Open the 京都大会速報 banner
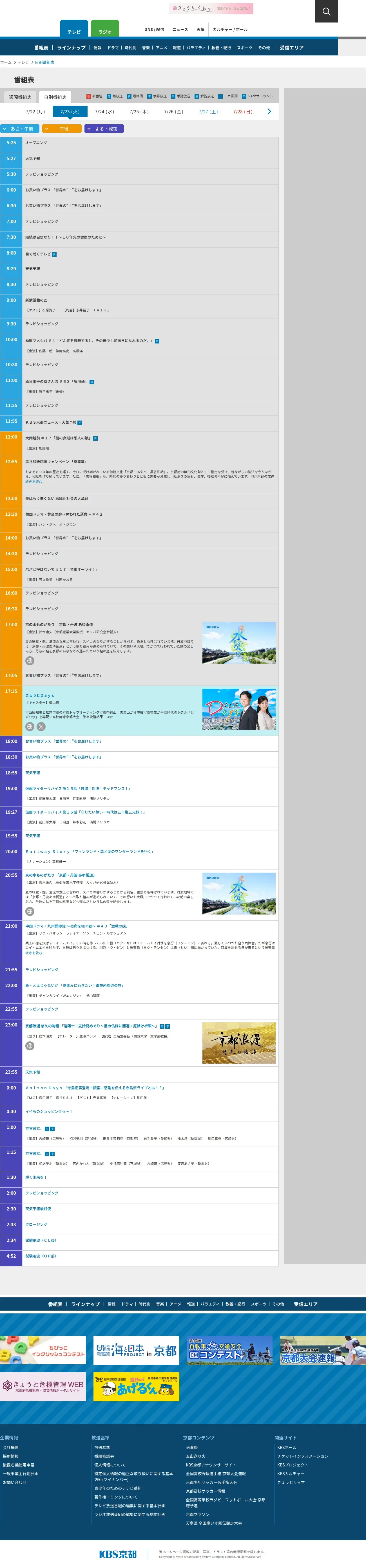This screenshot has height=1568, width=366. (x=323, y=1350)
